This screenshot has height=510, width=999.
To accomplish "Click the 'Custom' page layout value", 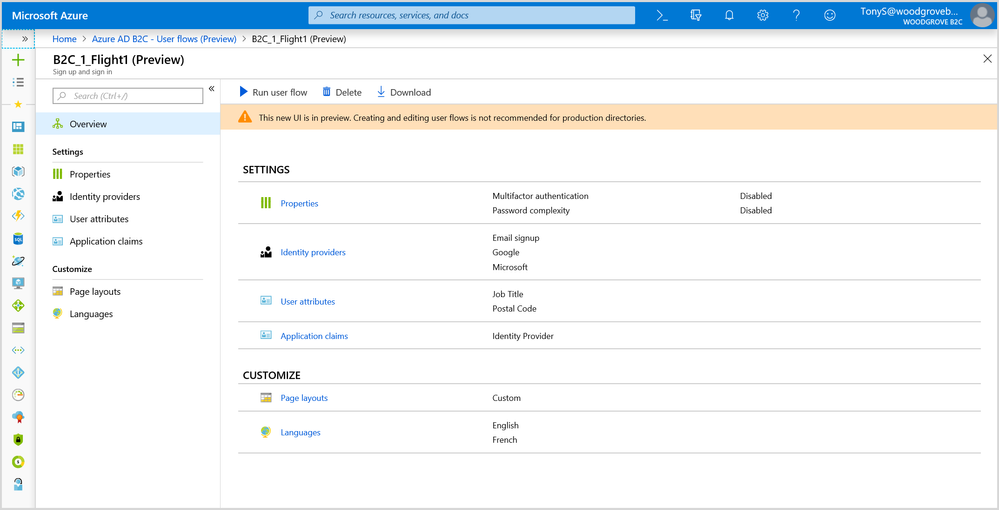I will coord(507,398).
